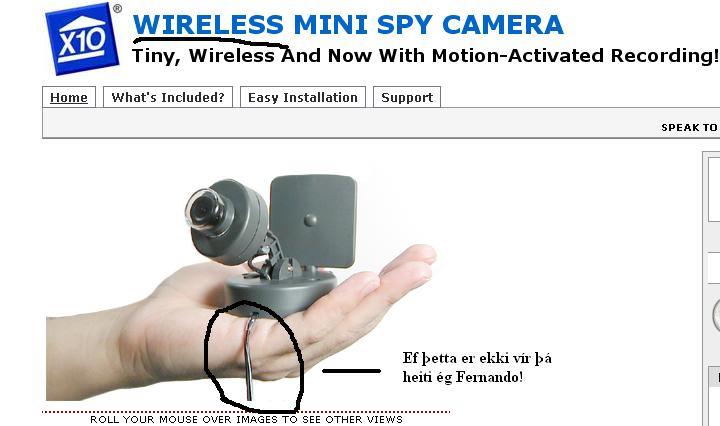Open the Easy Installation tab
720x426 pixels.
(303, 97)
